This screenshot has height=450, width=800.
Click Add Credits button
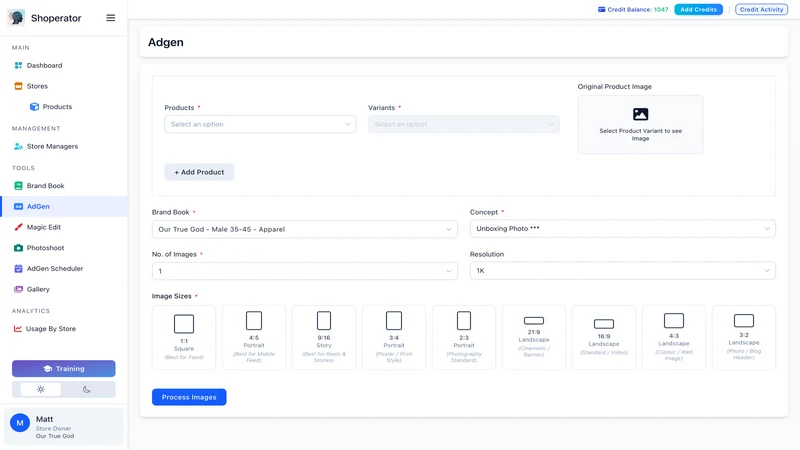[x=698, y=9]
